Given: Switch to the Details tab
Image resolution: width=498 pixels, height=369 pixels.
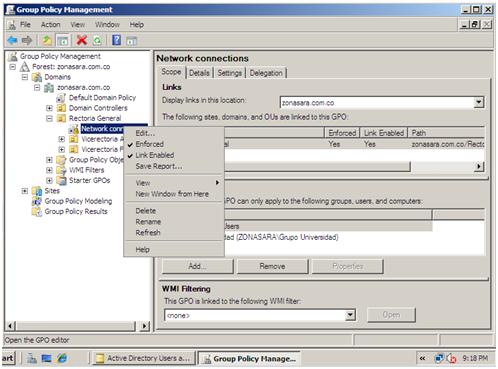Looking at the screenshot, I should point(199,73).
